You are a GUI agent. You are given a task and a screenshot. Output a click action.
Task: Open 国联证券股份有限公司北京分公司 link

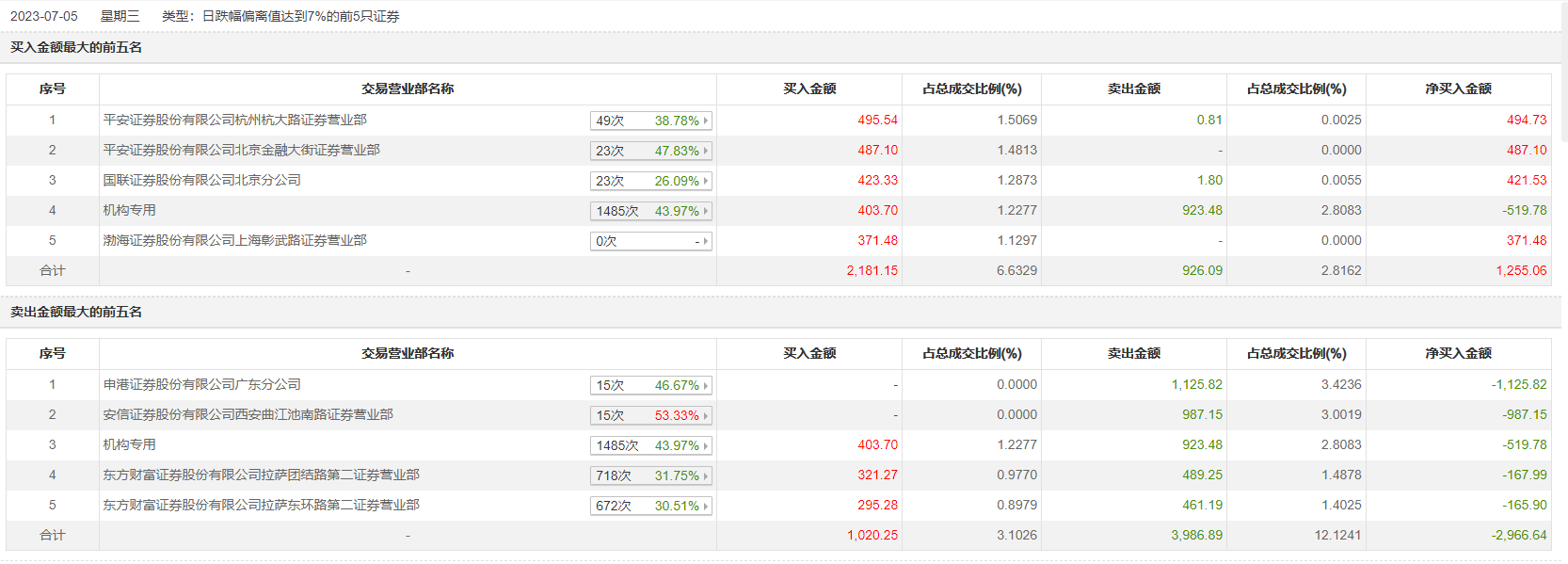point(201,180)
